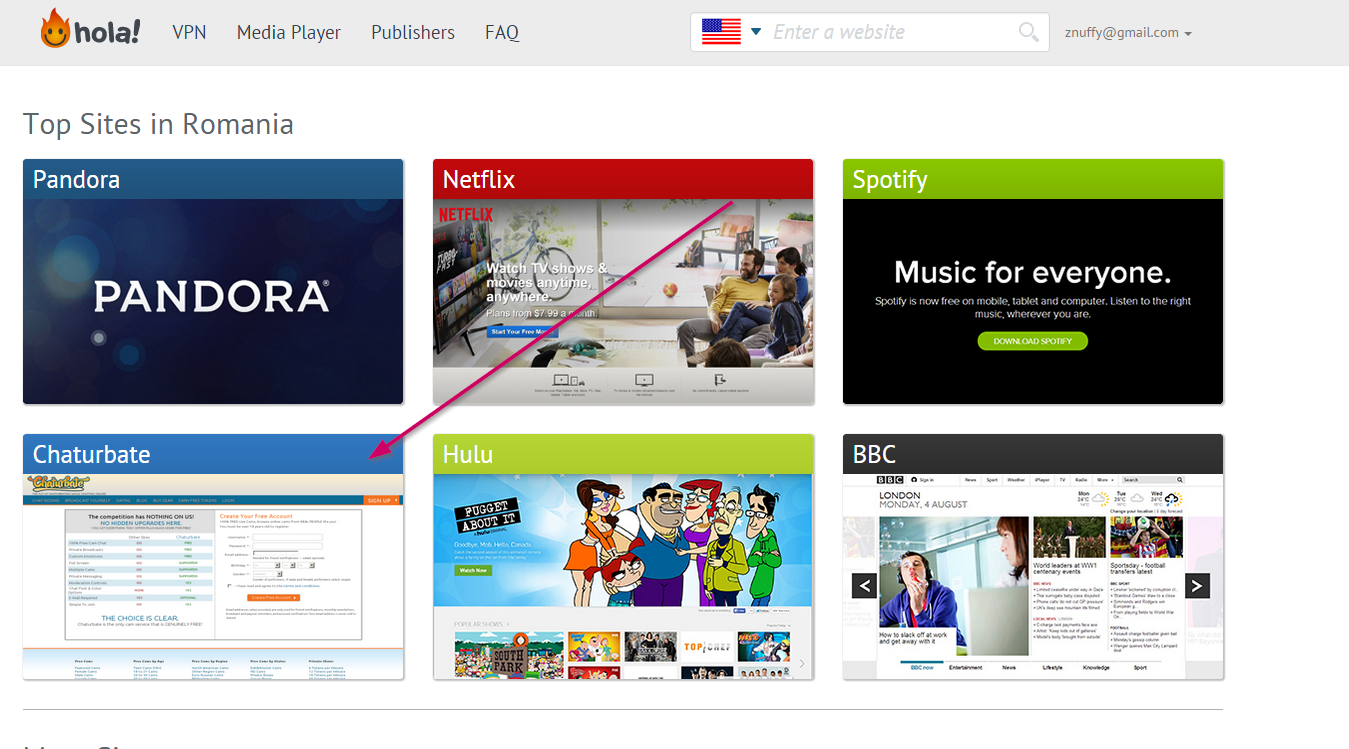
Task: Click the Netflix logo in its preview
Action: [x=466, y=214]
